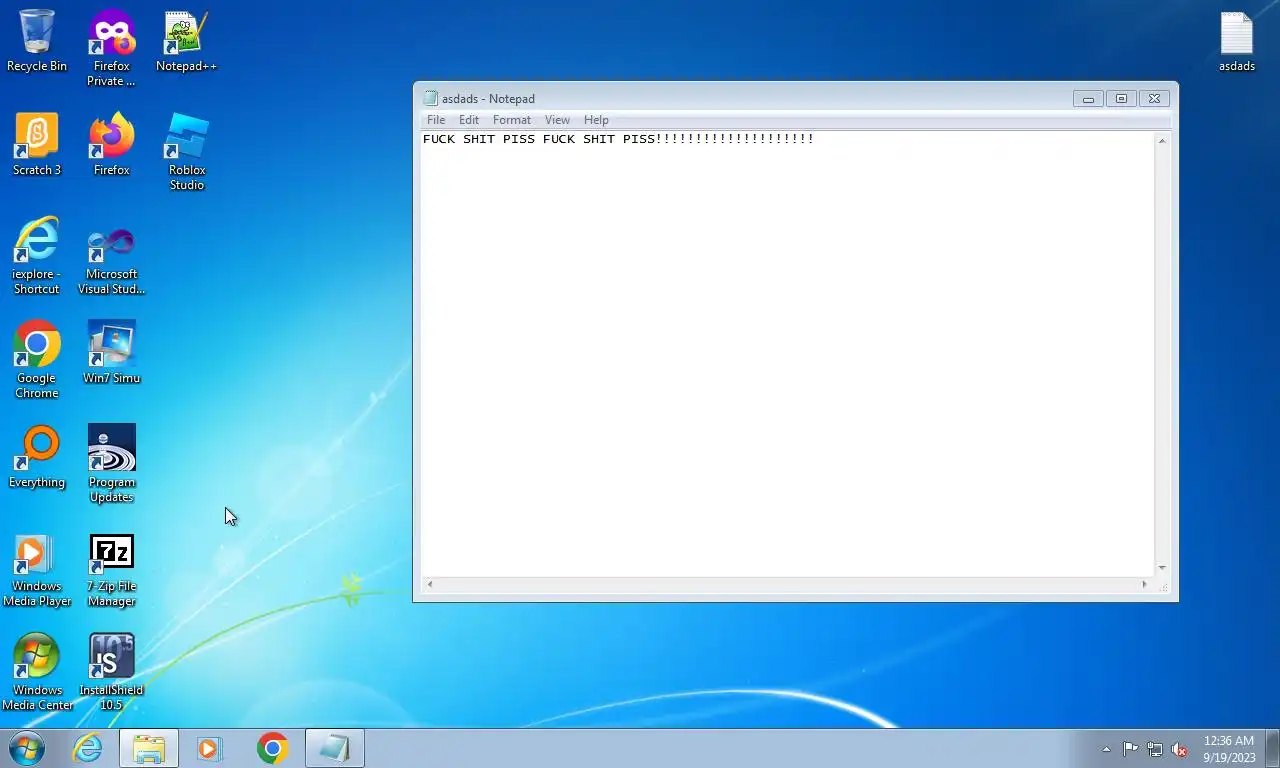The image size is (1280, 768).
Task: Select the Win7 Simu desktop icon
Action: (x=111, y=353)
